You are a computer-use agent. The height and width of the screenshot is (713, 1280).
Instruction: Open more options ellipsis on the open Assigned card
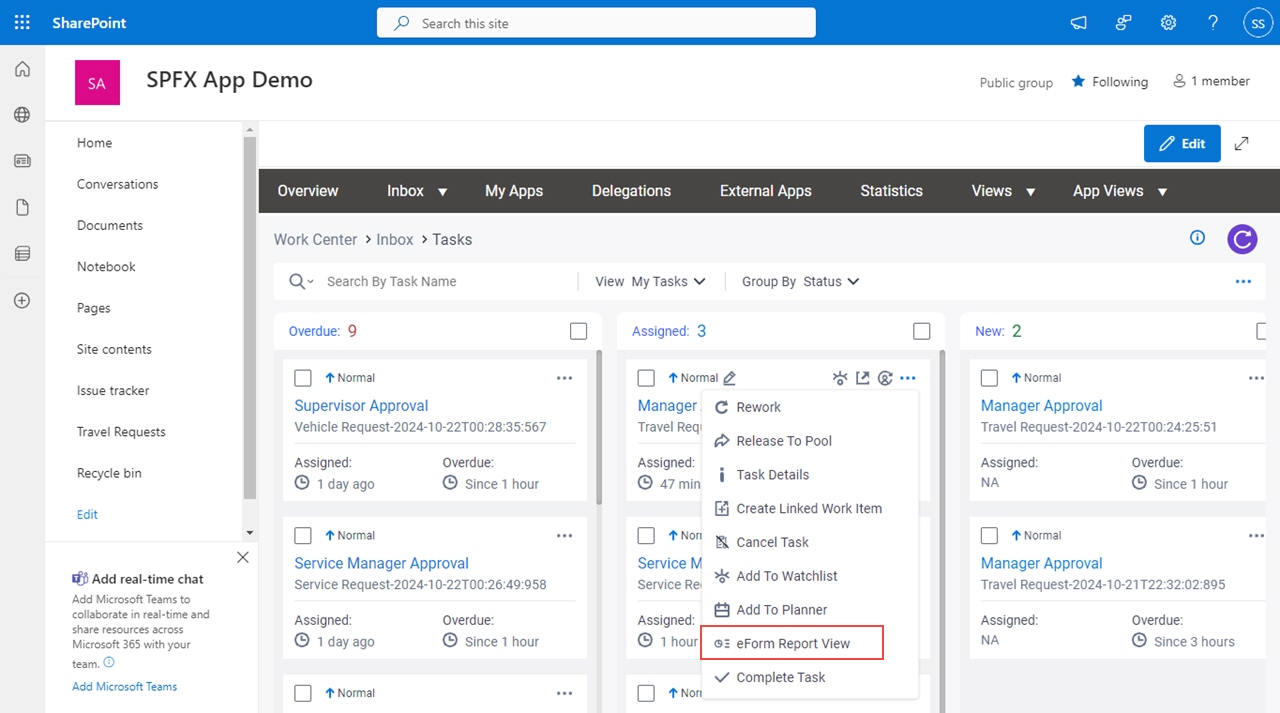[908, 378]
